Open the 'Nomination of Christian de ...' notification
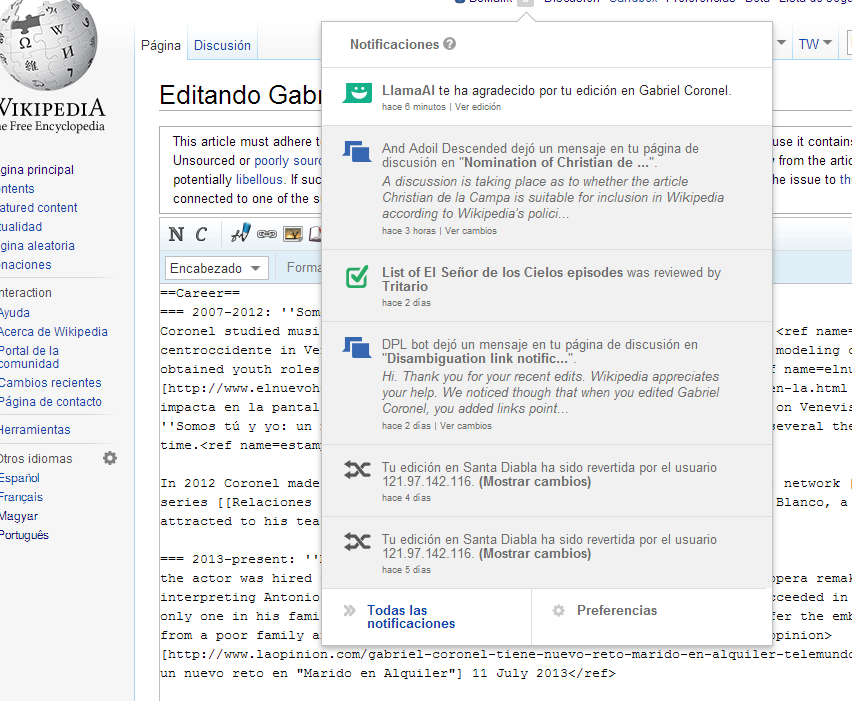The image size is (852, 701). point(547,188)
